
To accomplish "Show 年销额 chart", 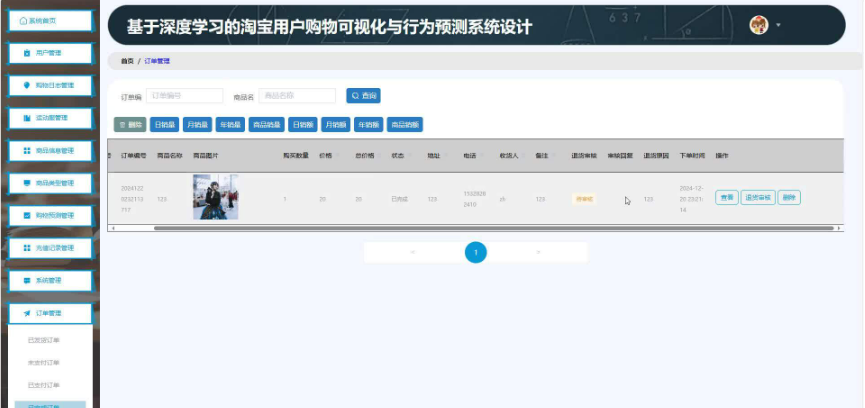I will (x=369, y=125).
